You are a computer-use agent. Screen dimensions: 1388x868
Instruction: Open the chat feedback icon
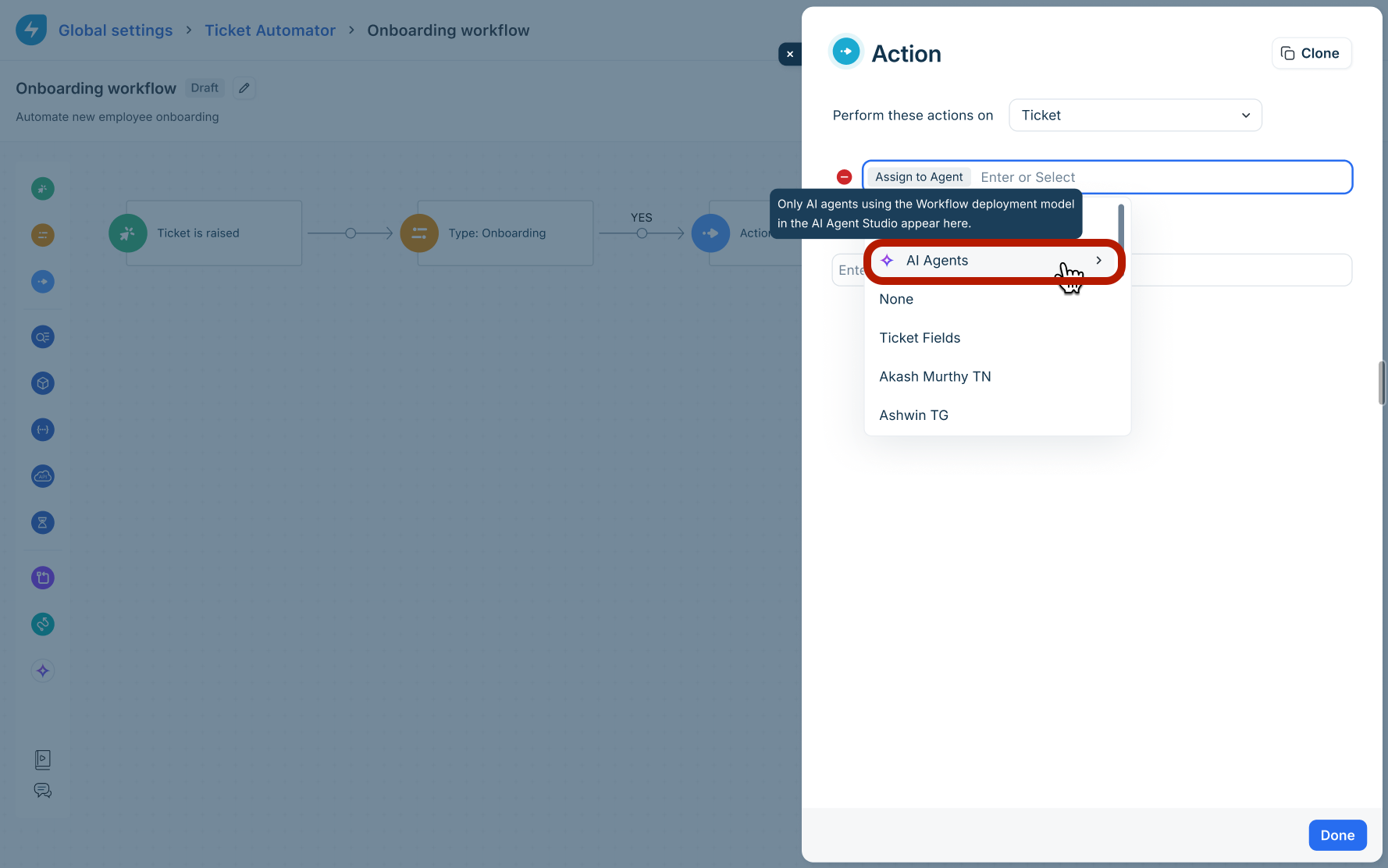43,791
